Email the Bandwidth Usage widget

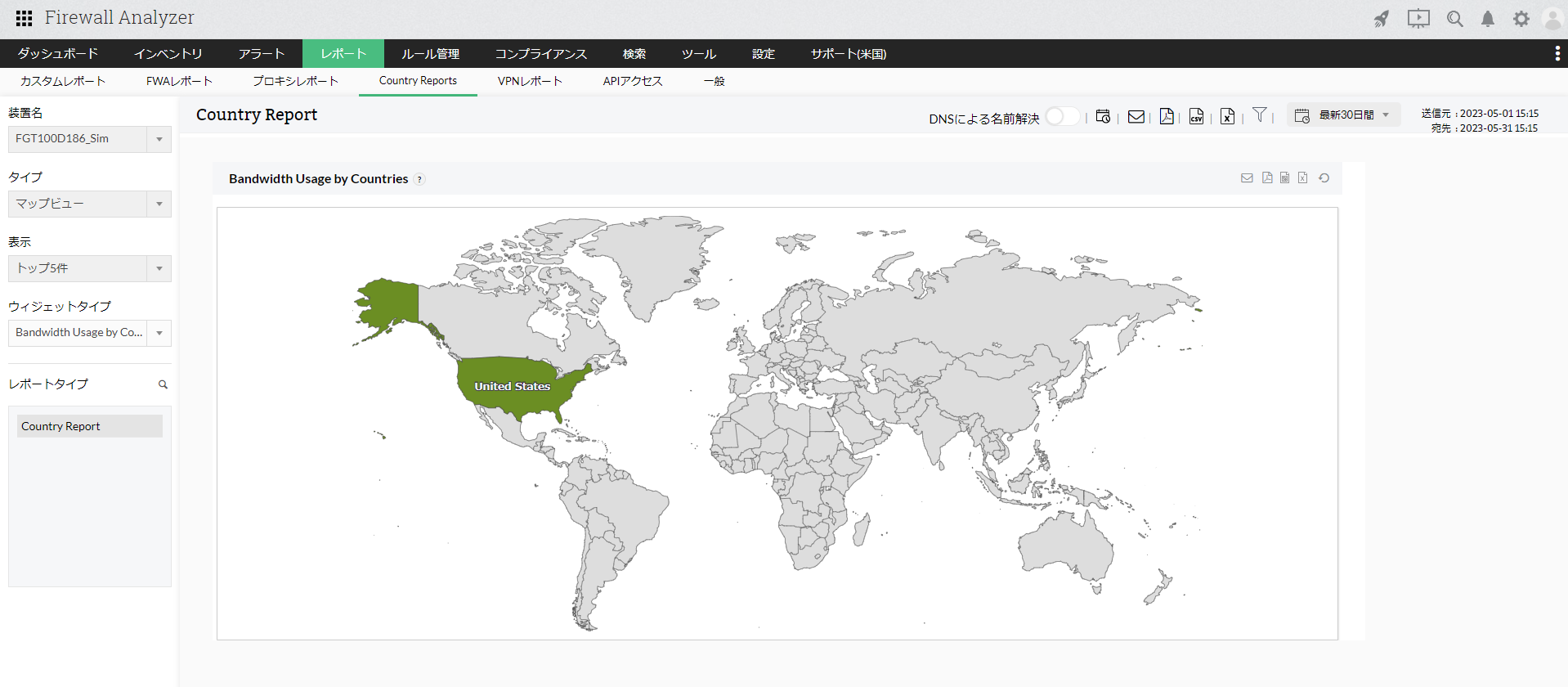1247,177
